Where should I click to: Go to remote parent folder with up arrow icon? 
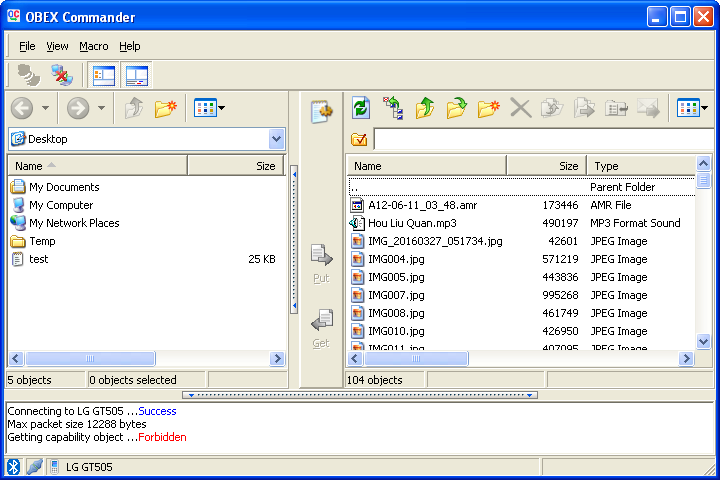425,108
